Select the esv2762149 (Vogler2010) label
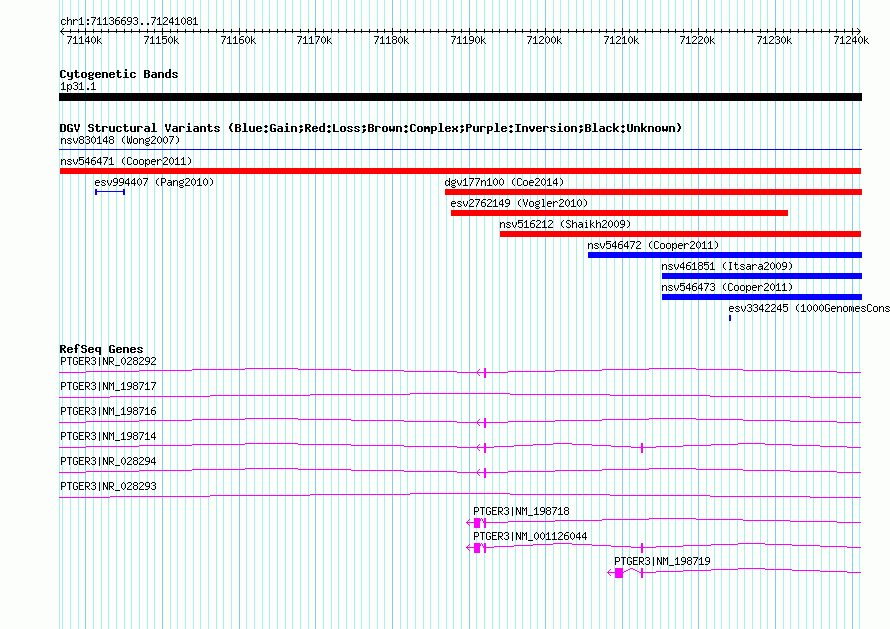Screen dimensions: 890x629 tap(519, 203)
